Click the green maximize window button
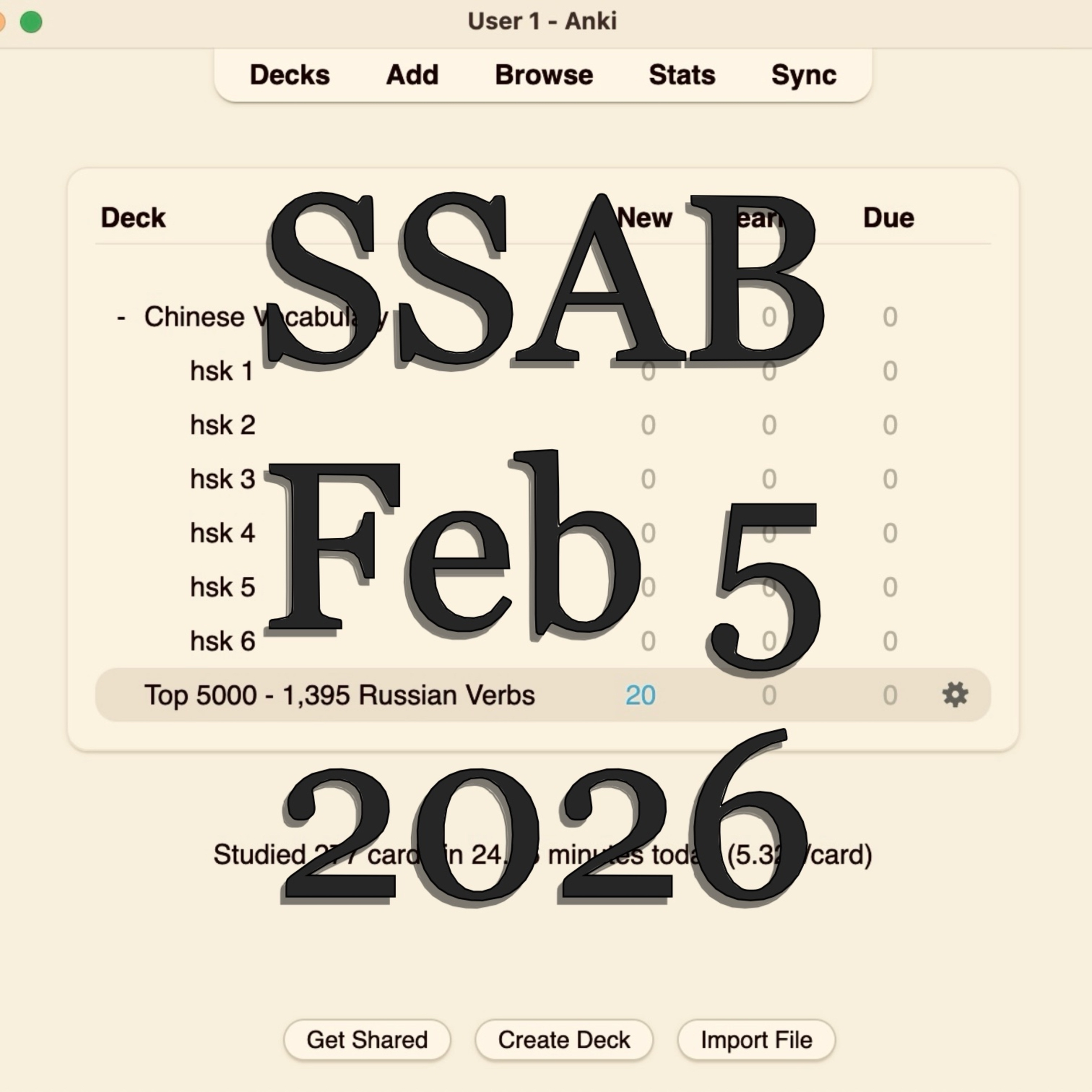The image size is (1092, 1092). (x=31, y=22)
